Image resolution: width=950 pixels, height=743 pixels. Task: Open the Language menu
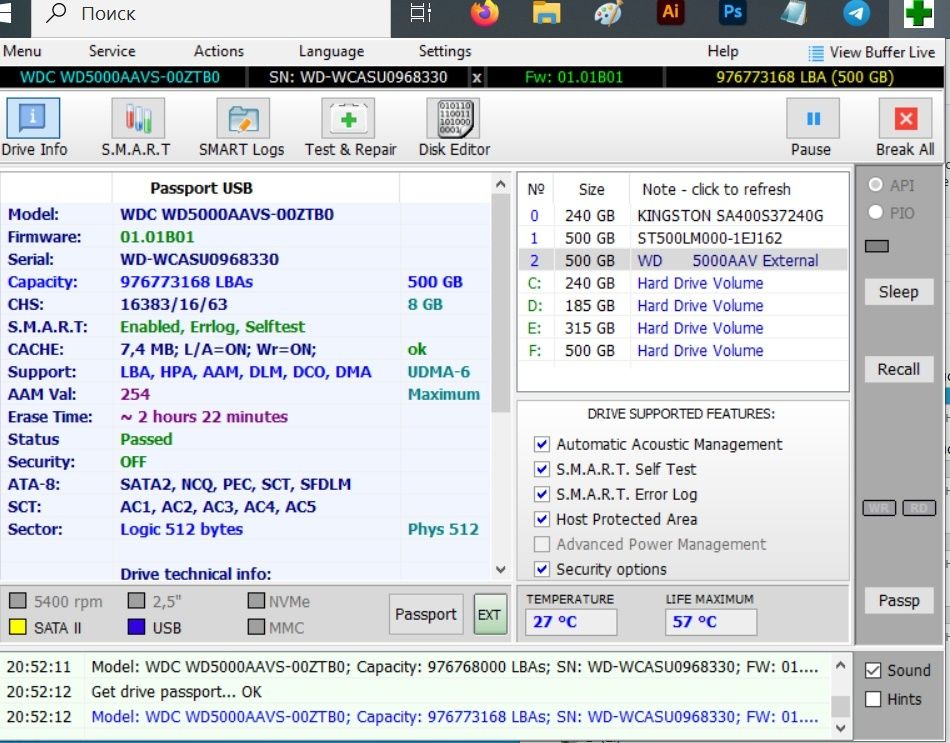[331, 51]
